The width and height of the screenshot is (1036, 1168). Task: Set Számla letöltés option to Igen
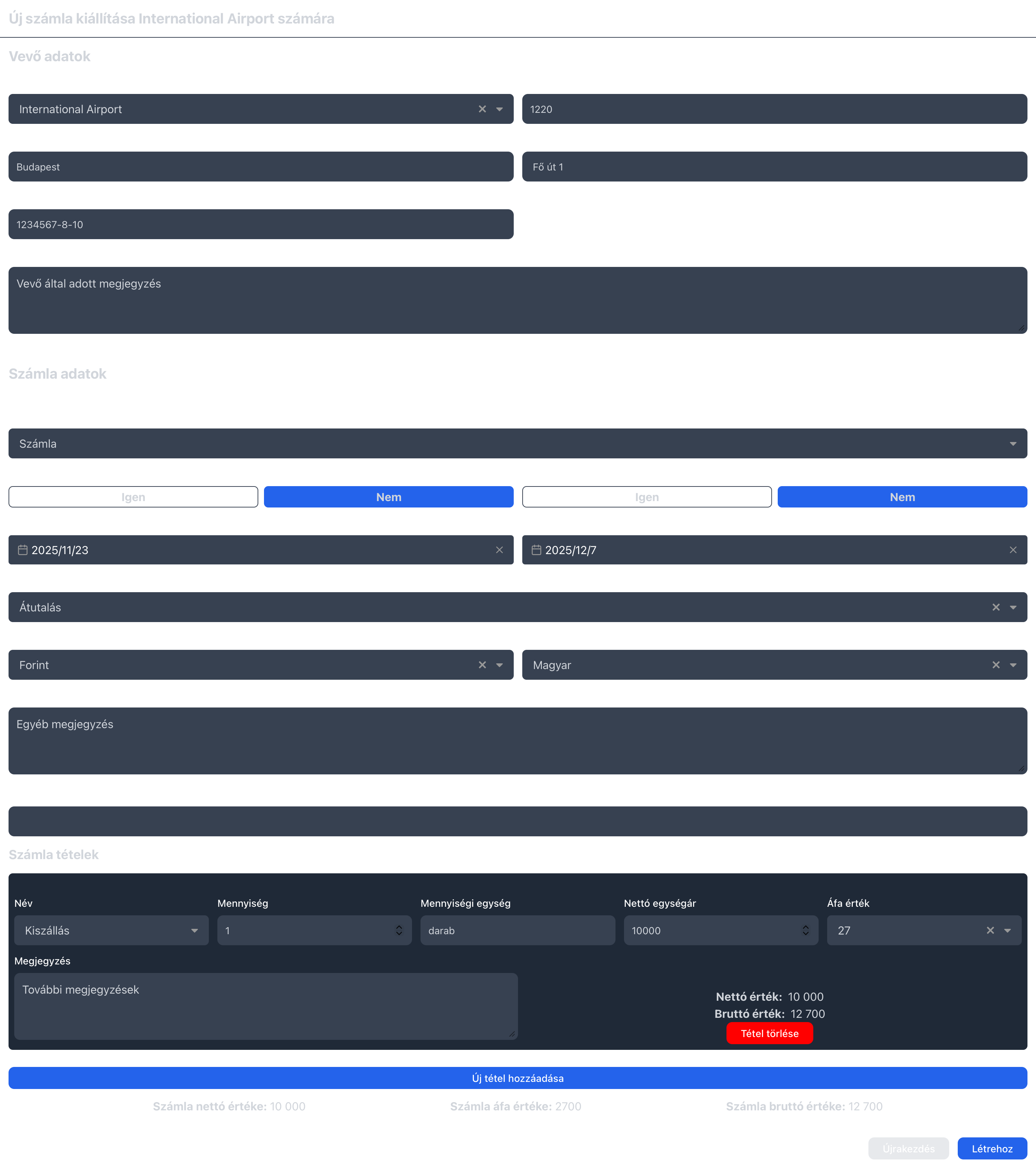(x=646, y=497)
